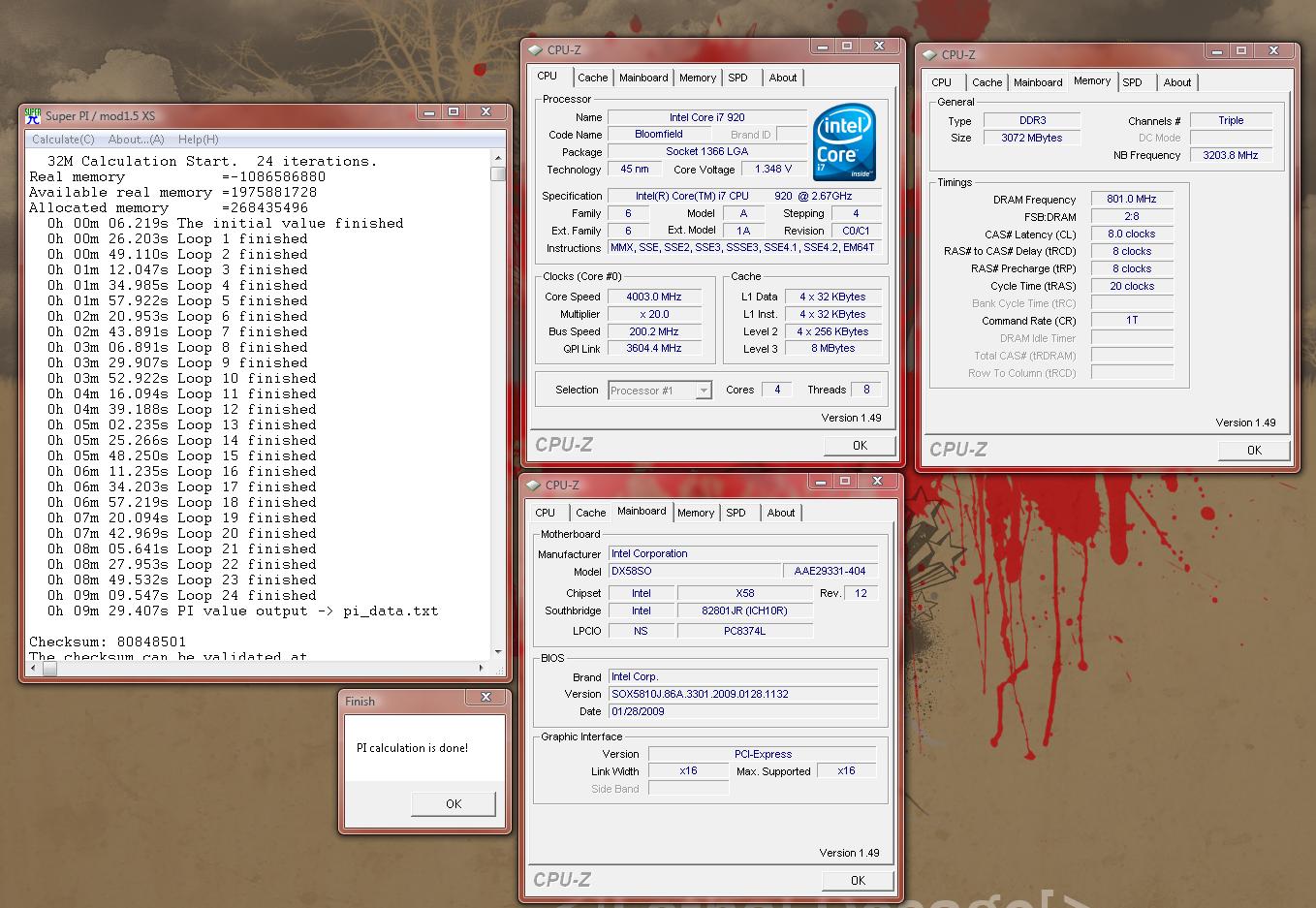This screenshot has height=908, width=1316.
Task: Switch to Cache tab in CPU-Z CPU window
Action: pos(592,78)
